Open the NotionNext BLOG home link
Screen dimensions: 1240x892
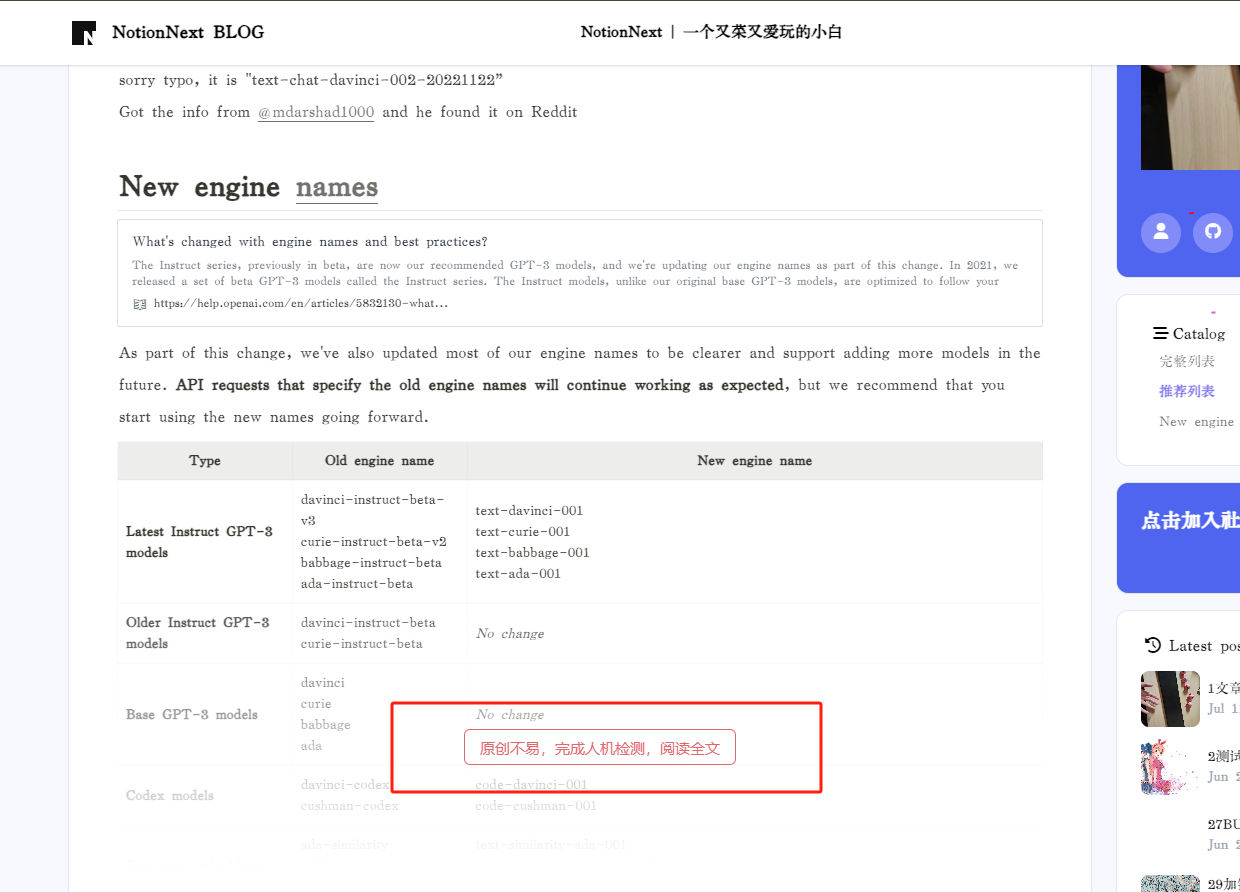click(188, 32)
